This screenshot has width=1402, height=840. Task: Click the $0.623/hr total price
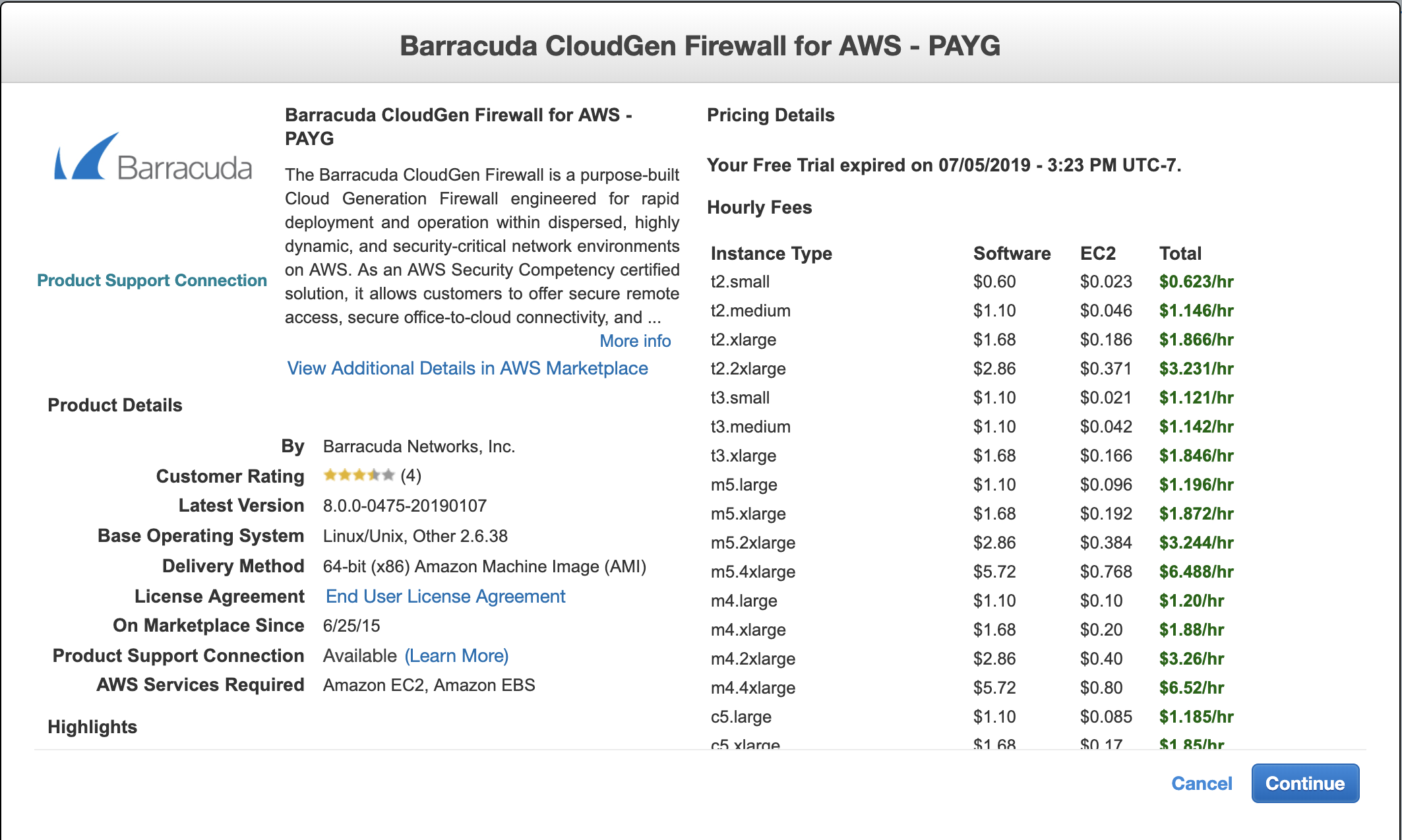tap(1196, 282)
